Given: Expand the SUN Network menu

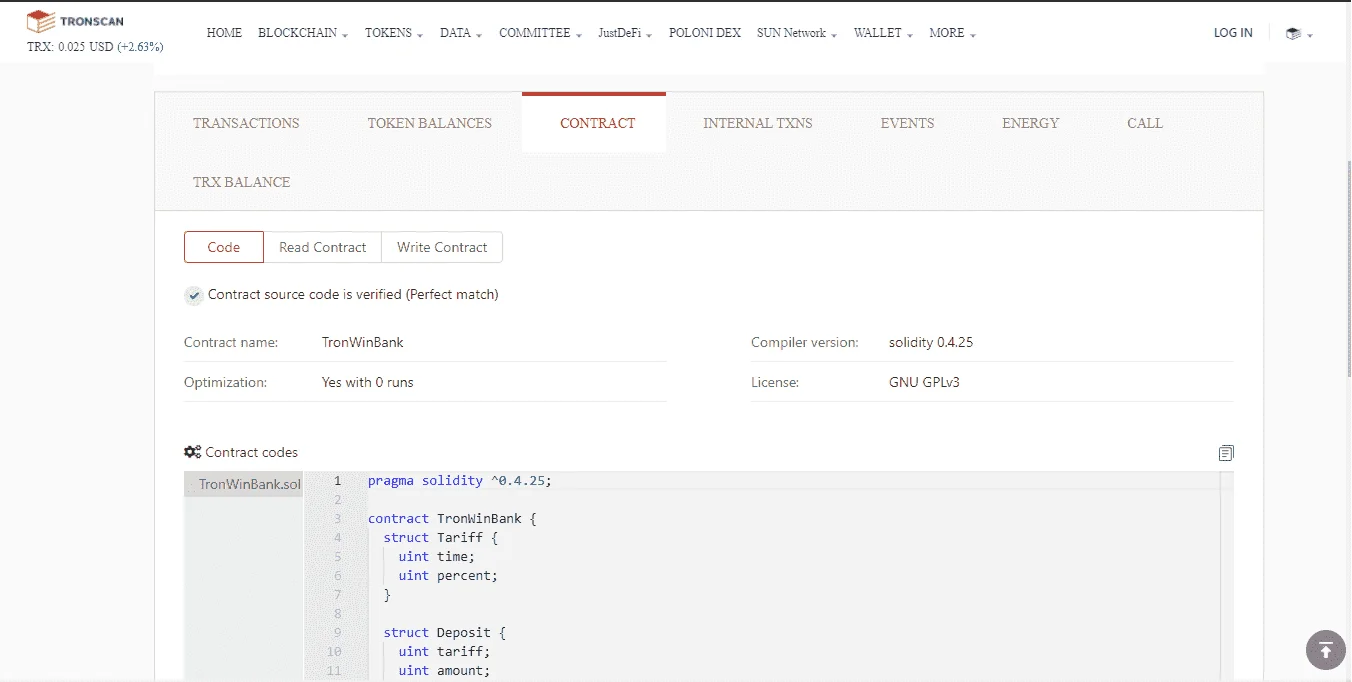Looking at the screenshot, I should 797,33.
